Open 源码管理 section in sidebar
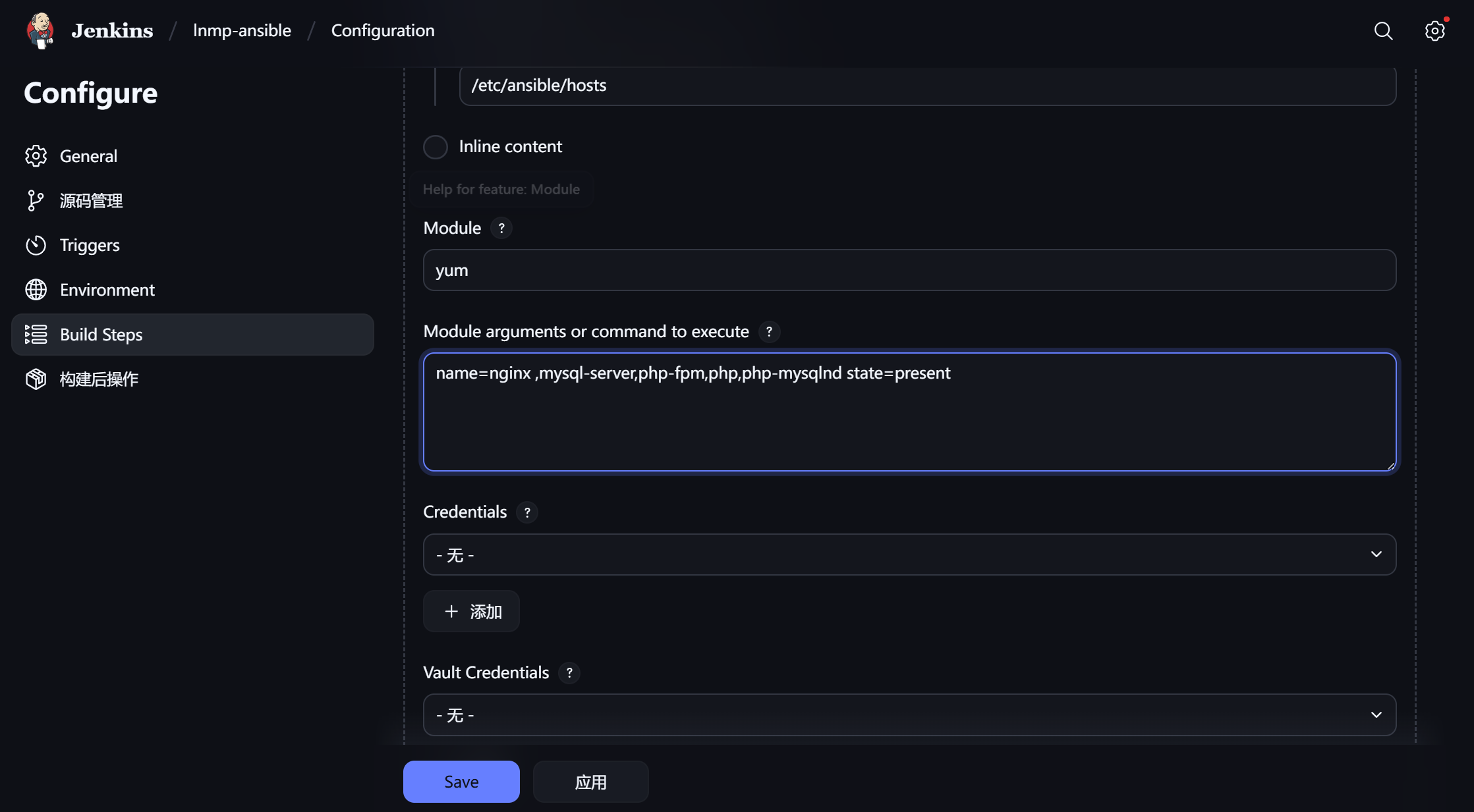Viewport: 1474px width, 812px height. pyautogui.click(x=91, y=201)
